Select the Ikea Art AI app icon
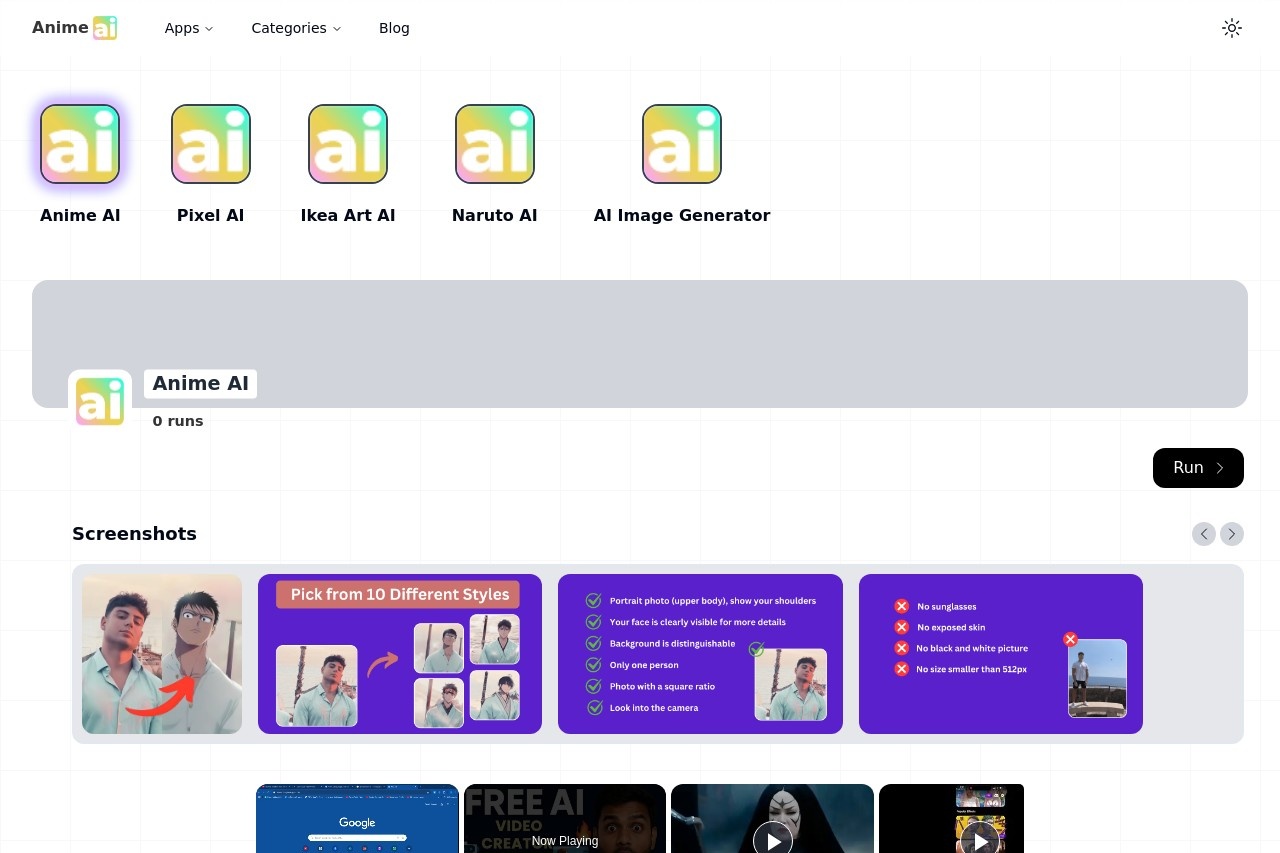This screenshot has height=853, width=1280. tap(348, 144)
